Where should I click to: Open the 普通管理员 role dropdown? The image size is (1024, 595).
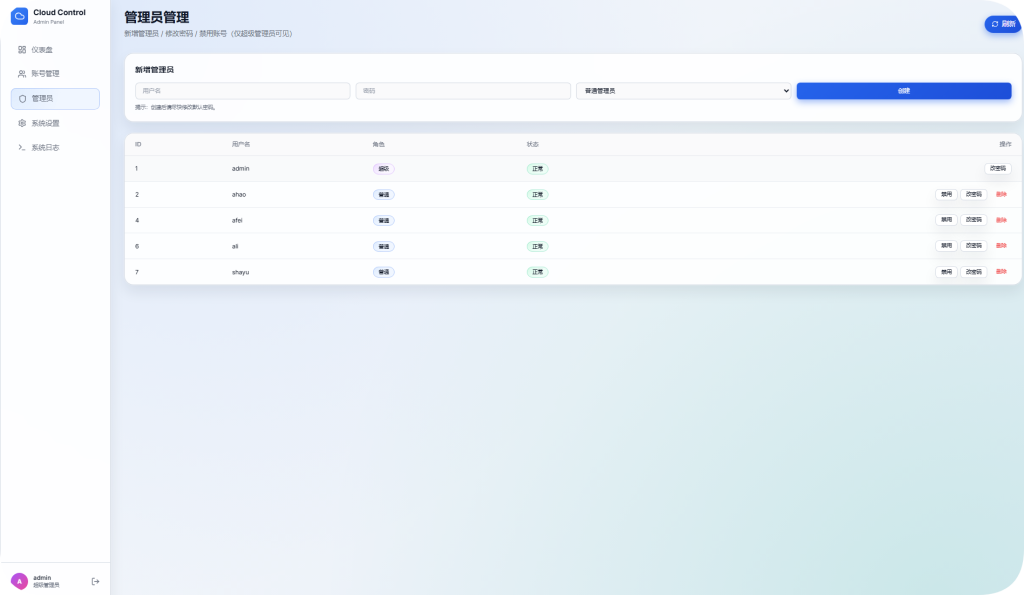point(684,91)
